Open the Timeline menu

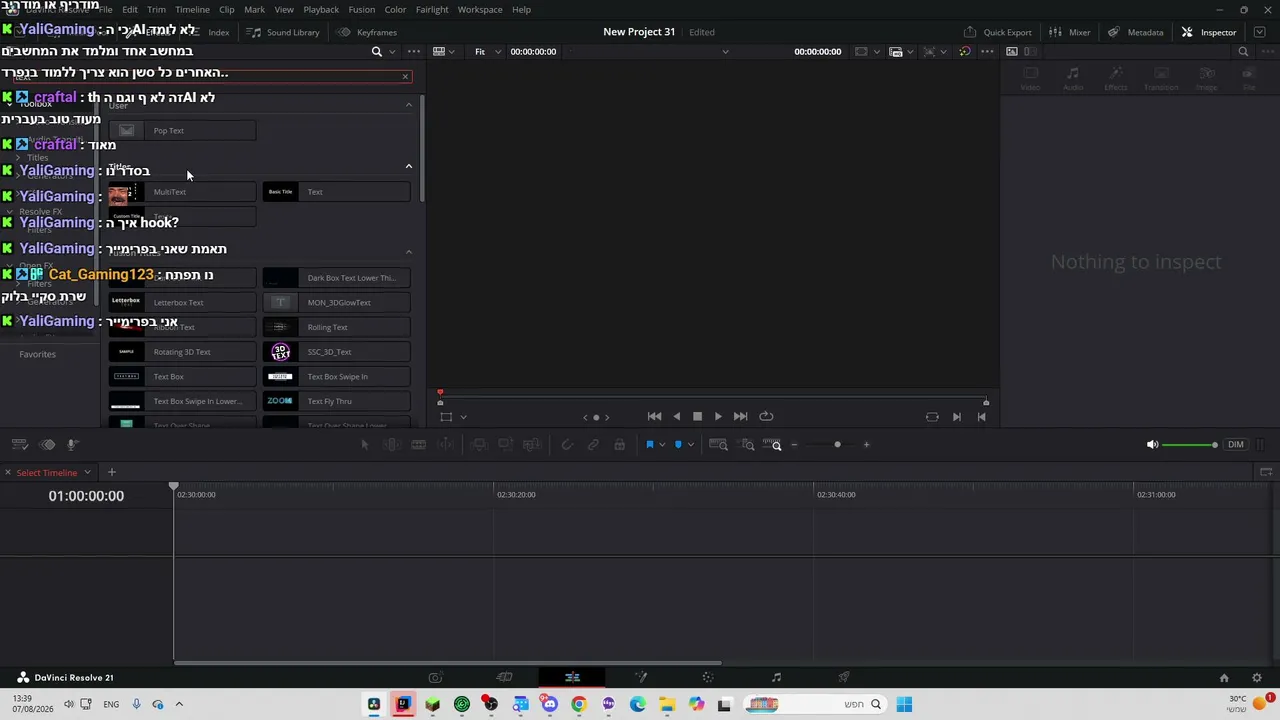click(192, 9)
